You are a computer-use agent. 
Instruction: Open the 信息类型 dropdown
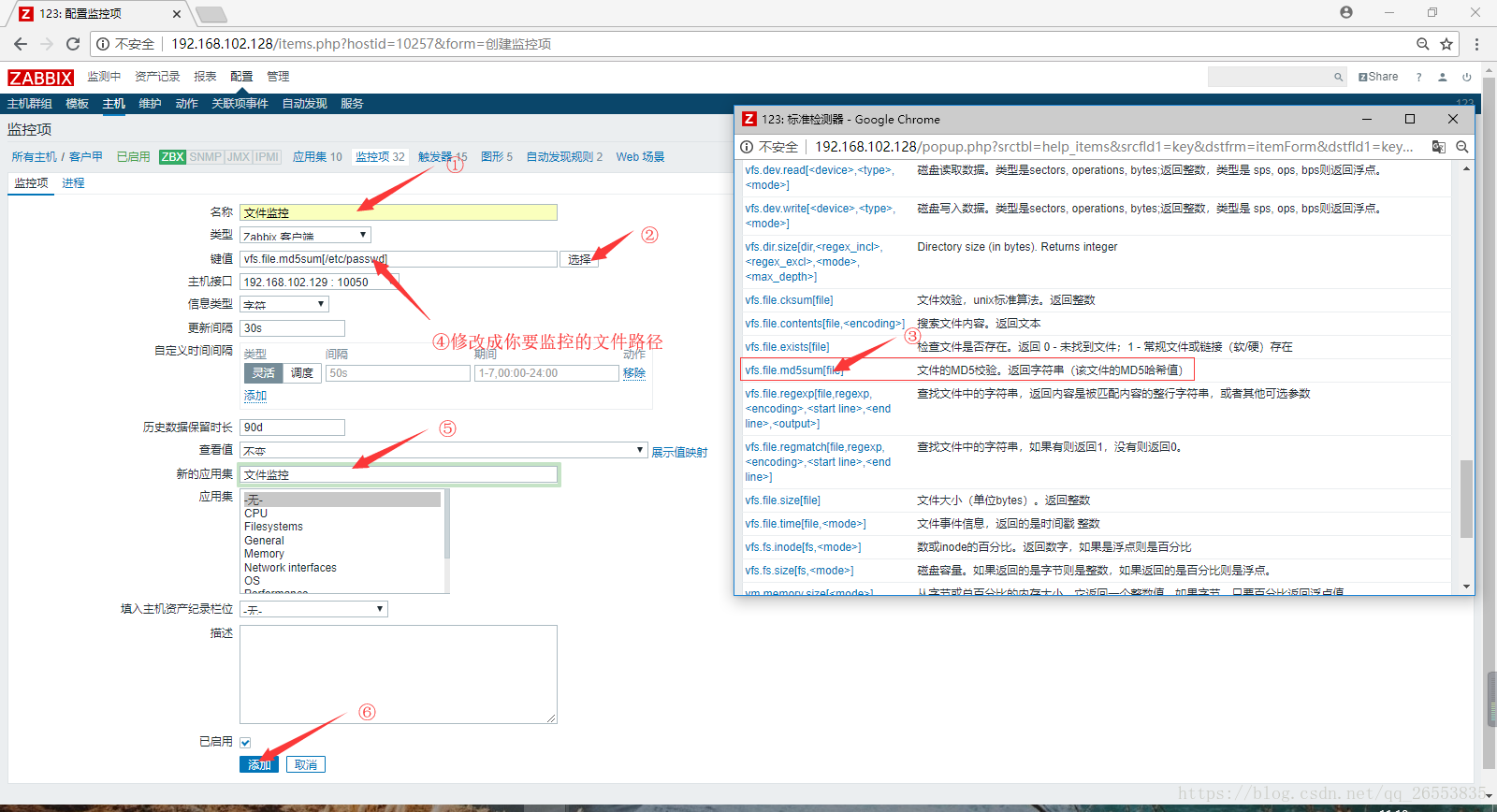click(x=284, y=305)
